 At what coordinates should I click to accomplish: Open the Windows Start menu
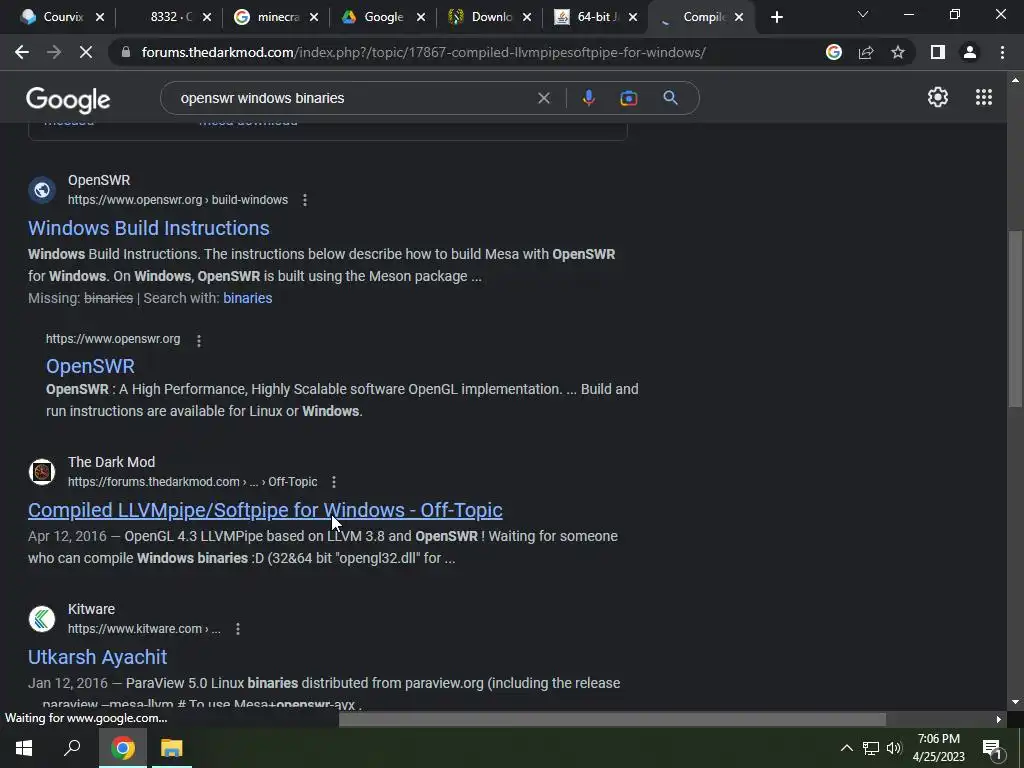coord(24,748)
